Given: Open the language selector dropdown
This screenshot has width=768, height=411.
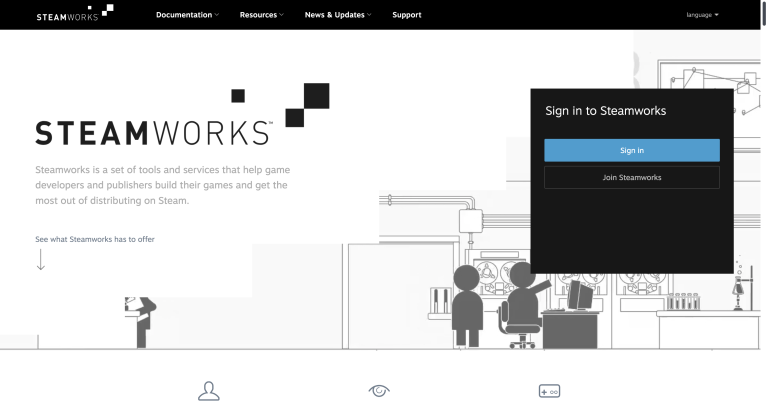Looking at the screenshot, I should point(702,15).
